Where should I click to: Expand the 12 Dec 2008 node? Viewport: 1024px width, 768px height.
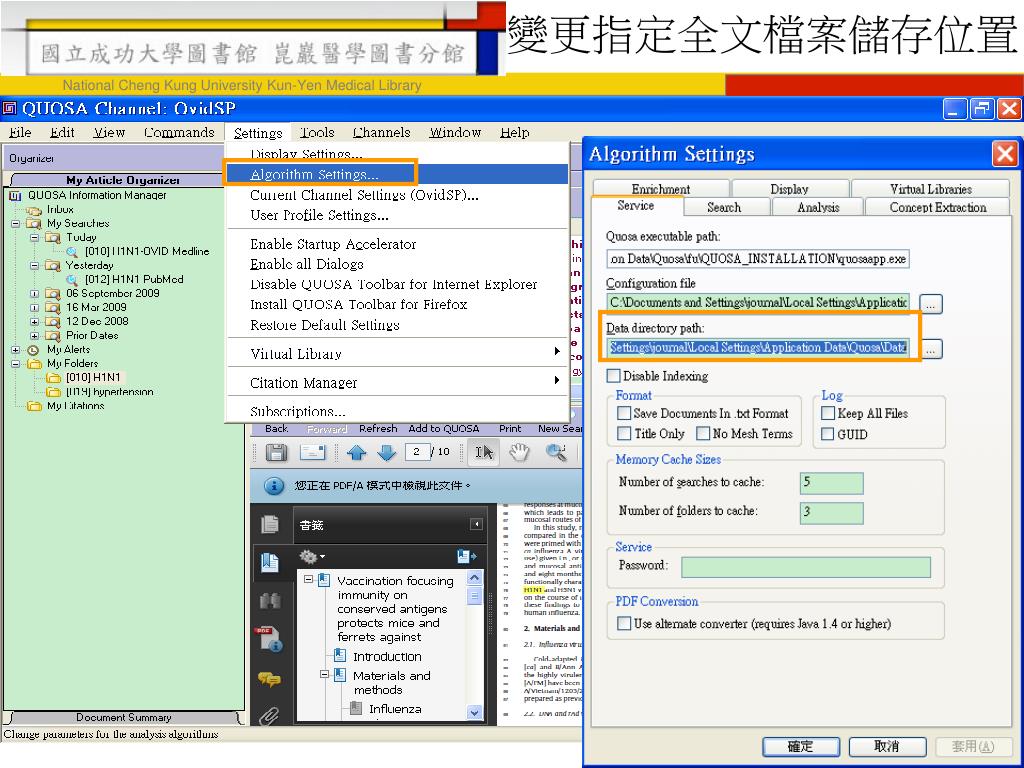pos(35,322)
